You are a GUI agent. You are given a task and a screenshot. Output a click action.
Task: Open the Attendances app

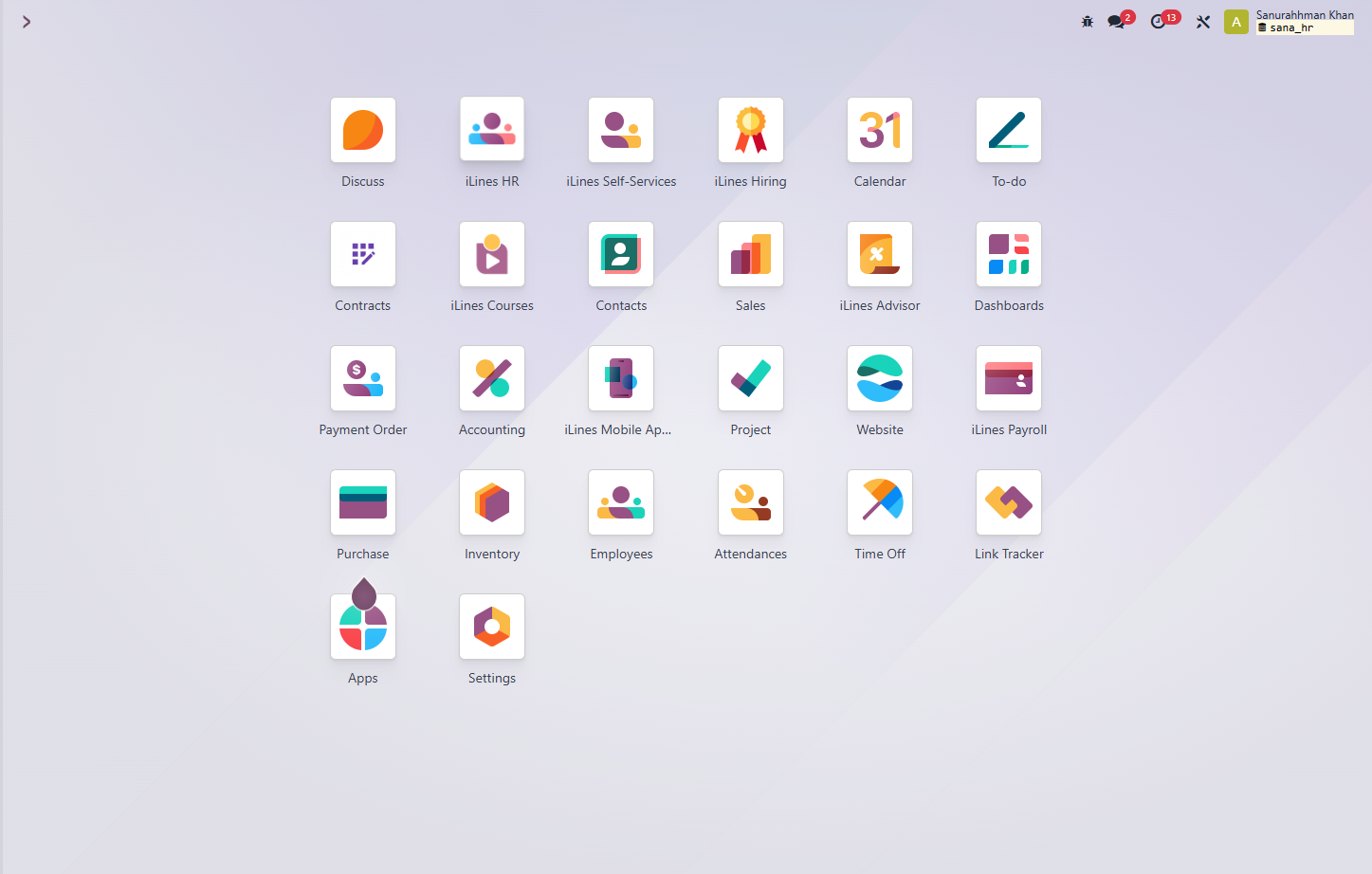pyautogui.click(x=751, y=502)
